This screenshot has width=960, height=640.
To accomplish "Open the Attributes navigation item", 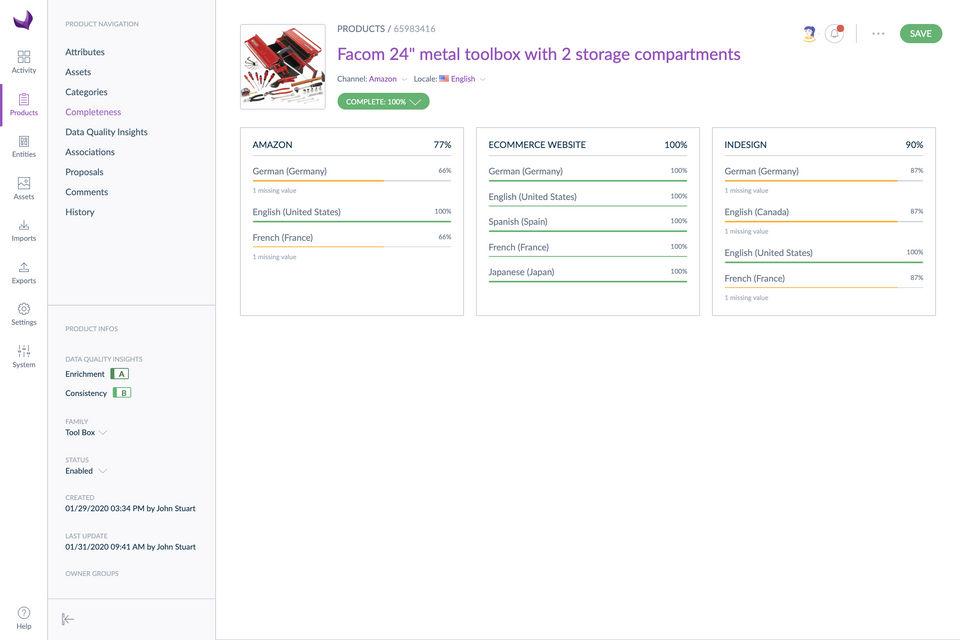I will click(85, 52).
